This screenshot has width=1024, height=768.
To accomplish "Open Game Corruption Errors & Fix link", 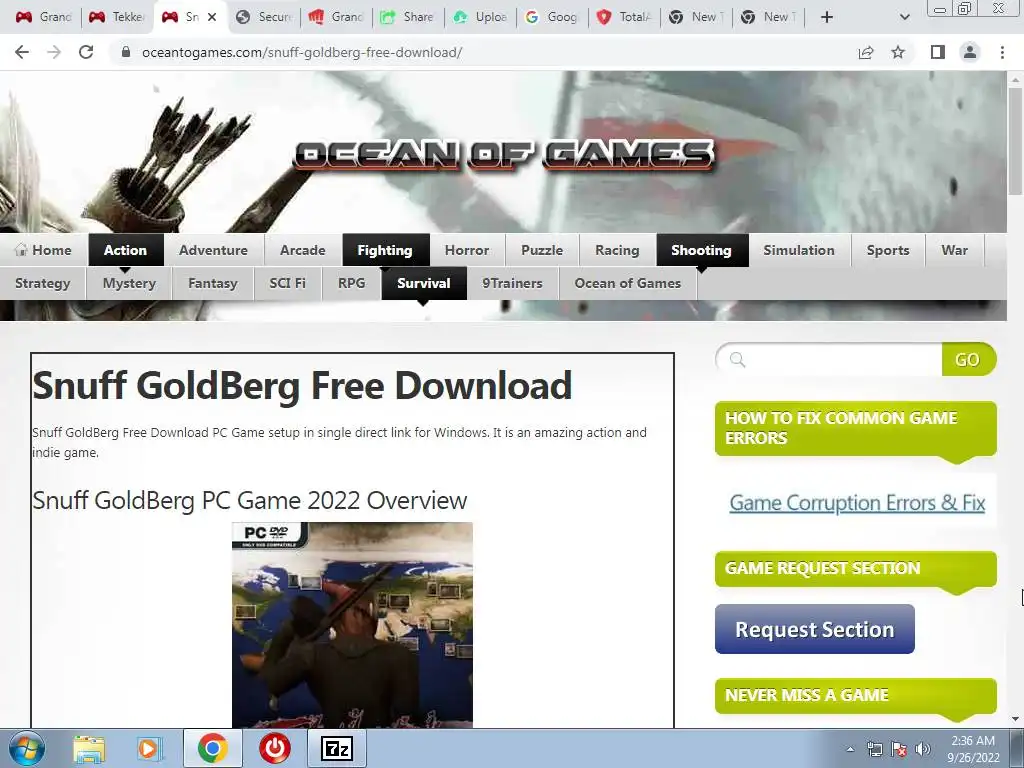I will (857, 503).
